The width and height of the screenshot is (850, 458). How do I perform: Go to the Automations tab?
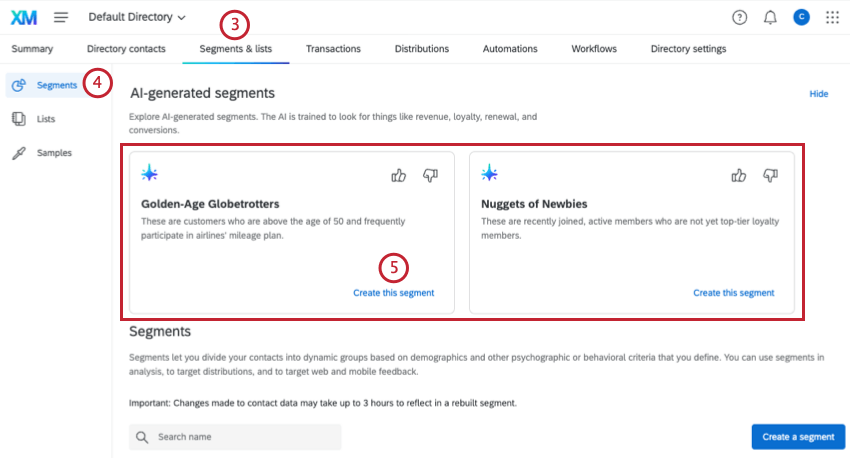pyautogui.click(x=510, y=49)
